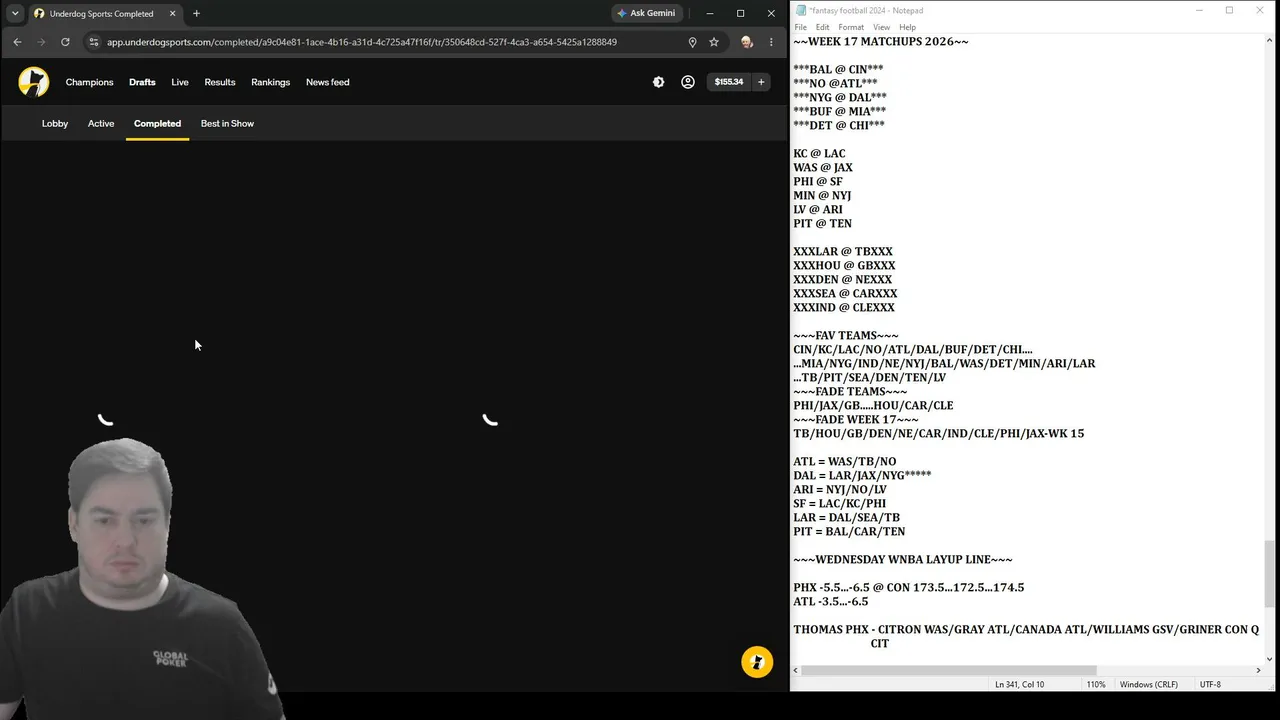Click the "PHI/JAX/GB.....HOU/CAR/CLE" line

point(873,405)
